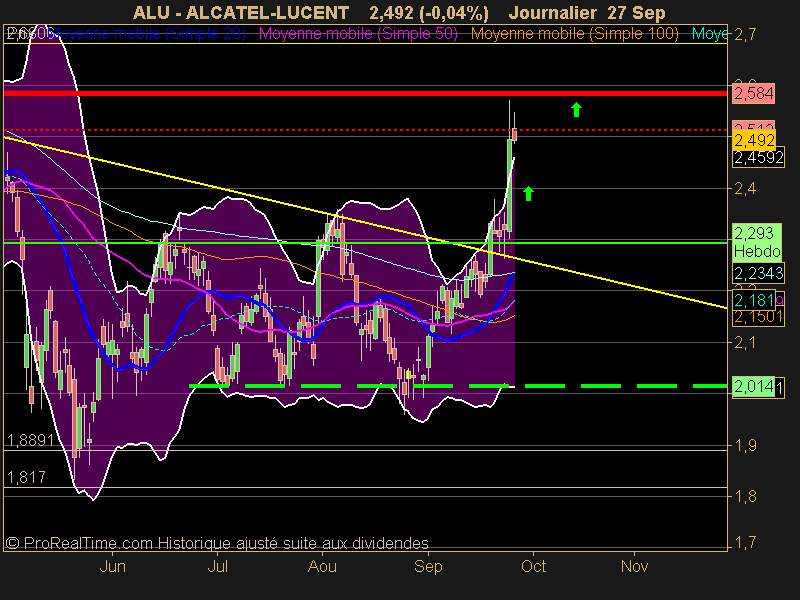800x600 pixels.
Task: Click the 2,181 moving average value tag
Action: 755,300
